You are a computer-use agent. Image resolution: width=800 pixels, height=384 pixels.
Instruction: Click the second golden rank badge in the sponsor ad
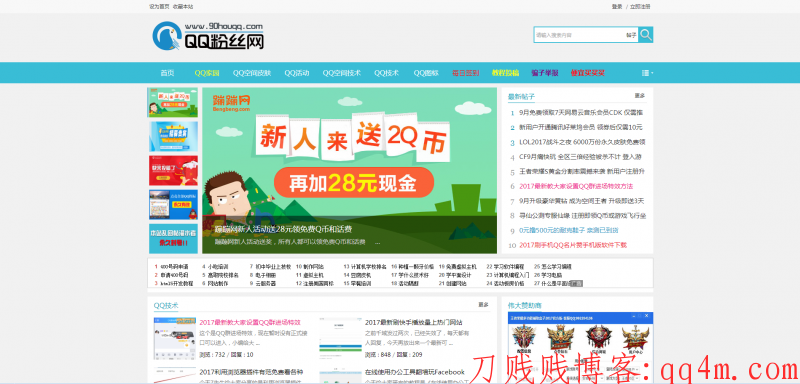point(561,339)
